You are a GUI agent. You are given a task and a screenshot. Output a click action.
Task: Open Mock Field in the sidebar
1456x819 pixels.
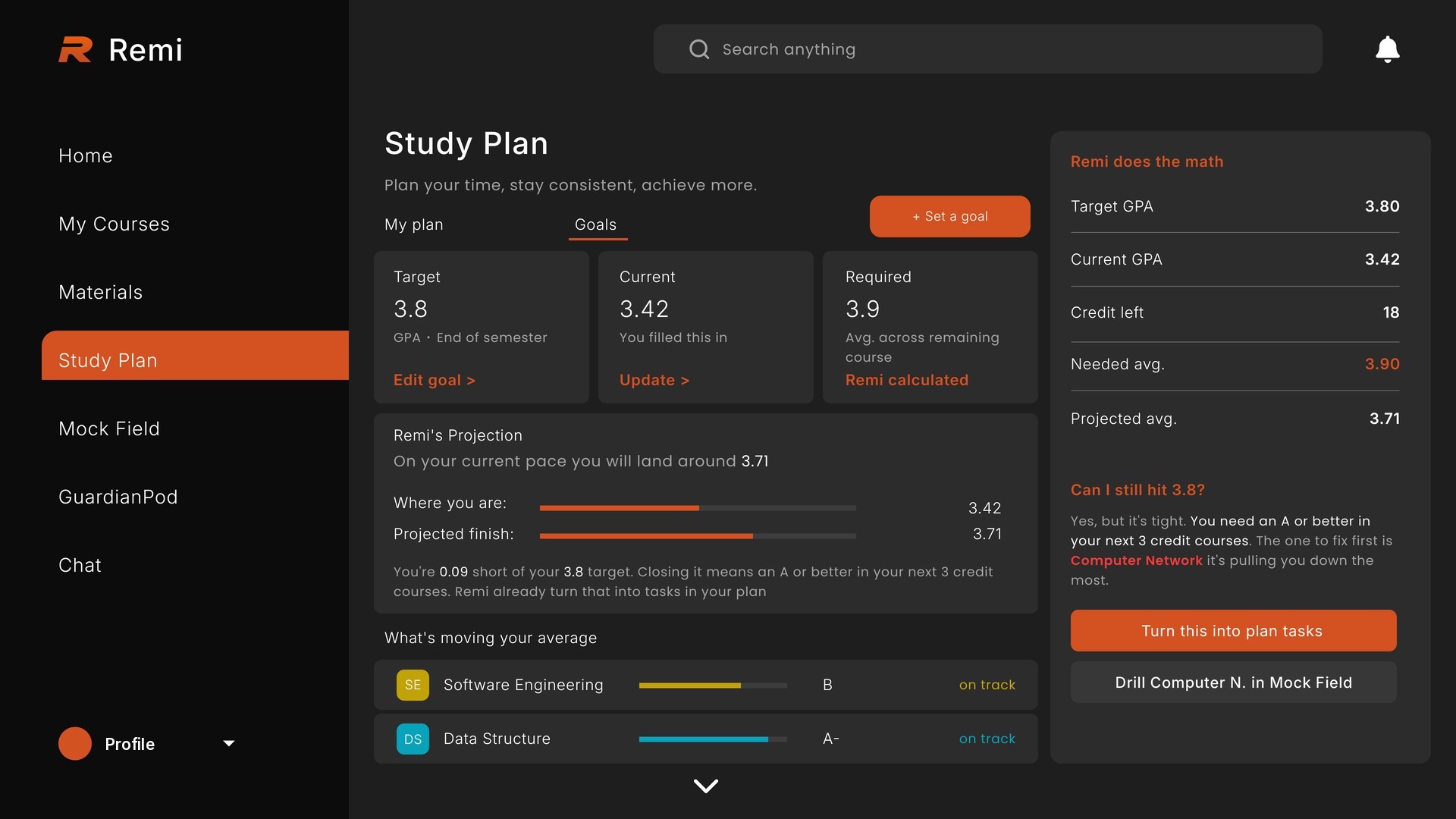[x=109, y=428]
